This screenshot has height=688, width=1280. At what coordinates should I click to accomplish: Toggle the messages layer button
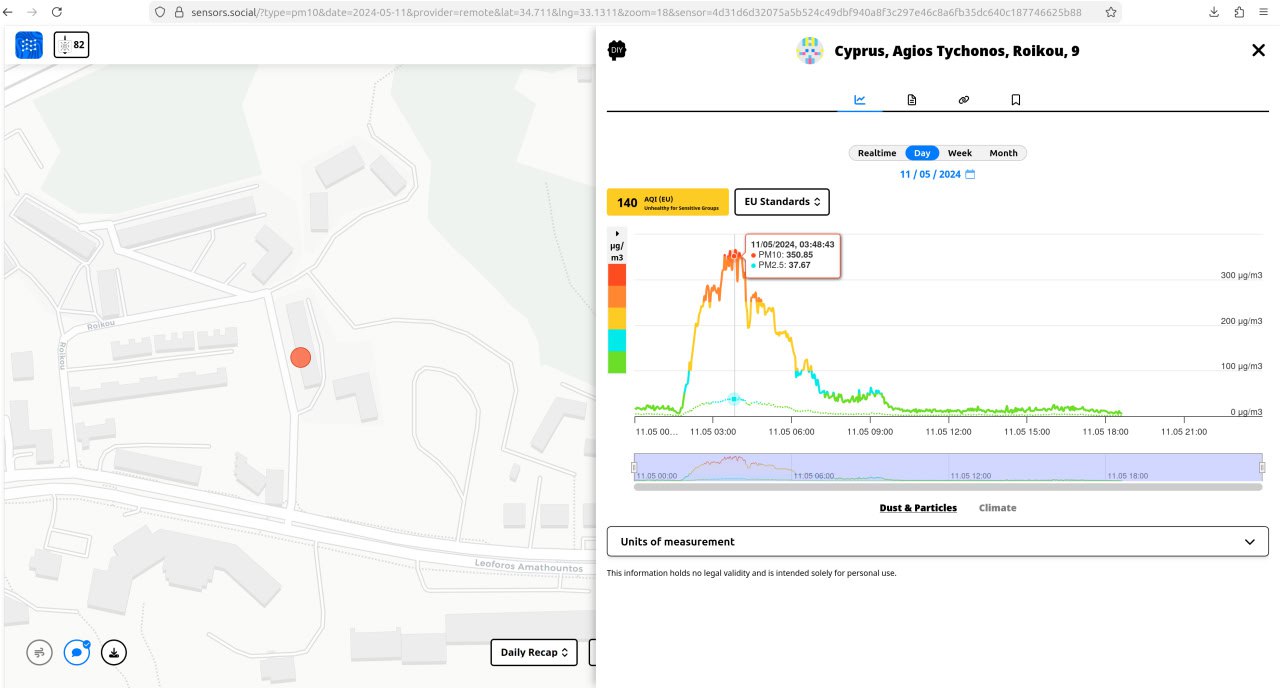77,652
